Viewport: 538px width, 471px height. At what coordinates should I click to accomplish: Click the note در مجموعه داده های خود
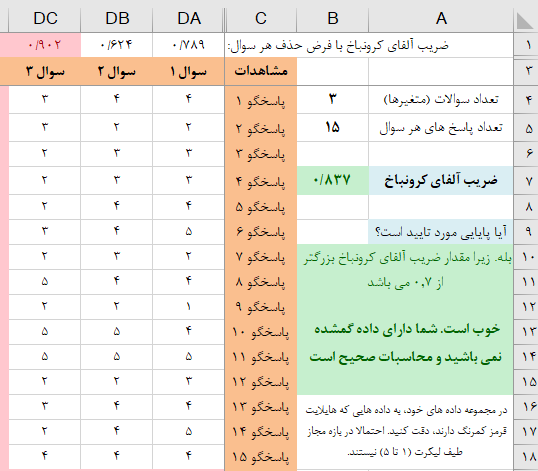(x=406, y=410)
